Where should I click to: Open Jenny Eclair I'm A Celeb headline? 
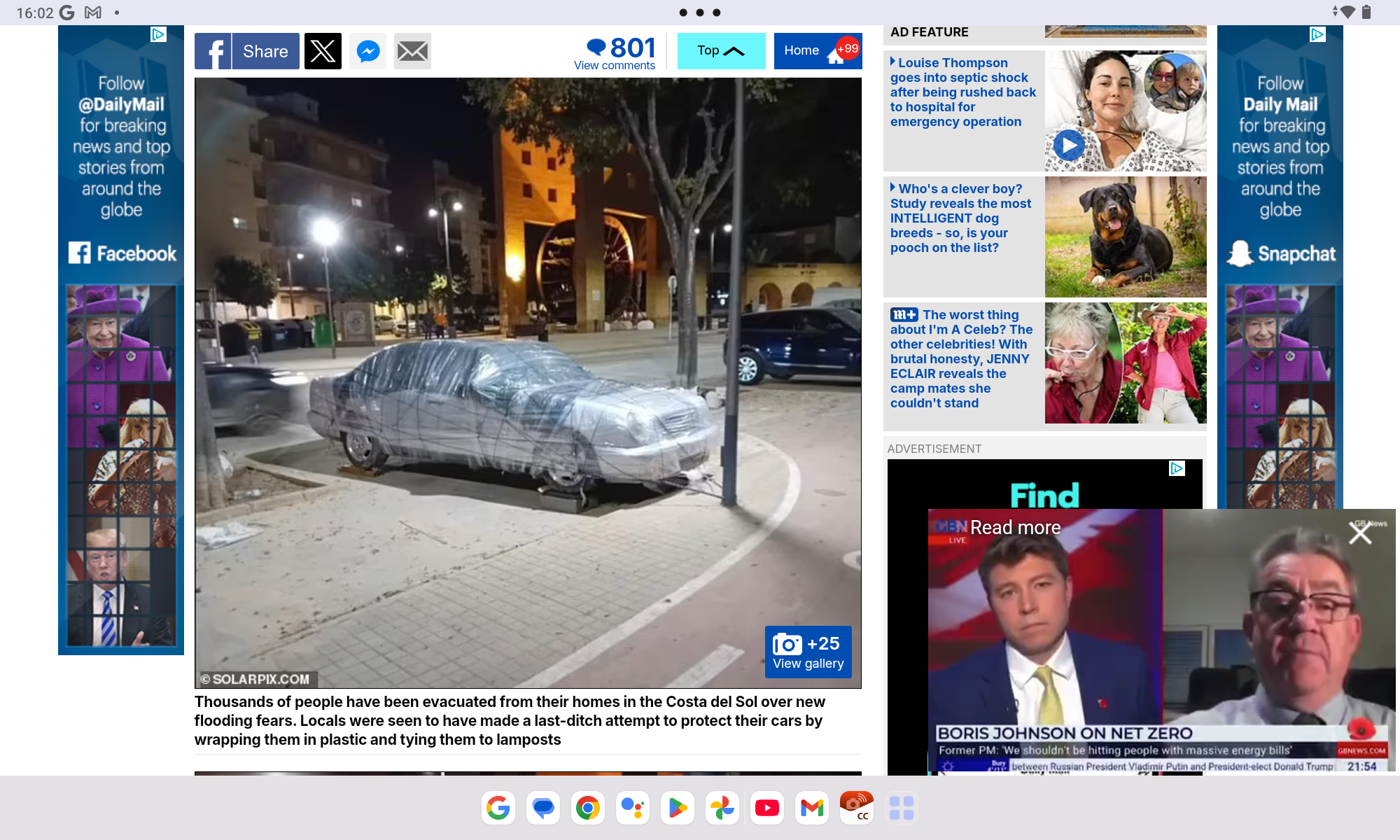961,359
